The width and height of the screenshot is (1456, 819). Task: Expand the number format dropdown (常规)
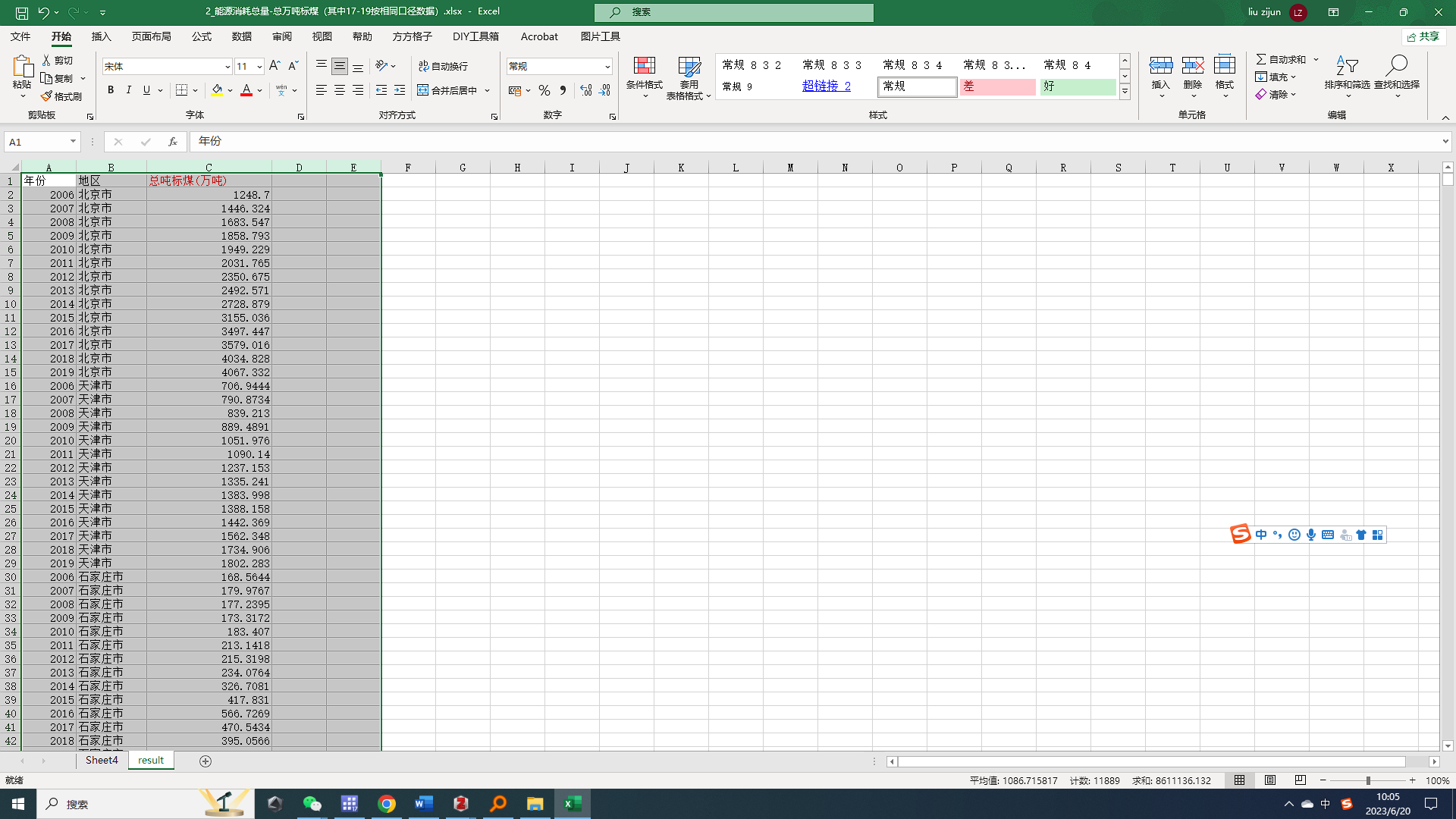(607, 67)
